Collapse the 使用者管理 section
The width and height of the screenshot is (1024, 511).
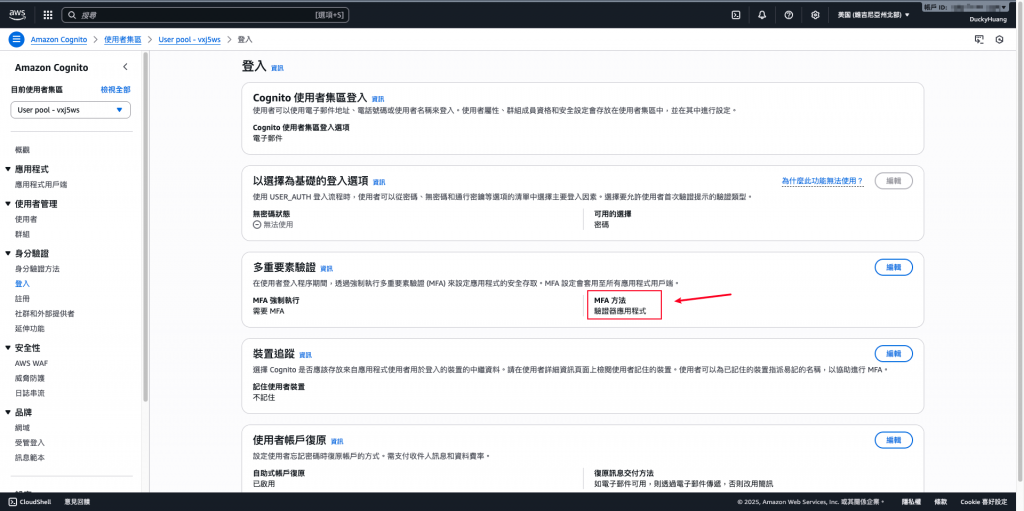(x=8, y=204)
